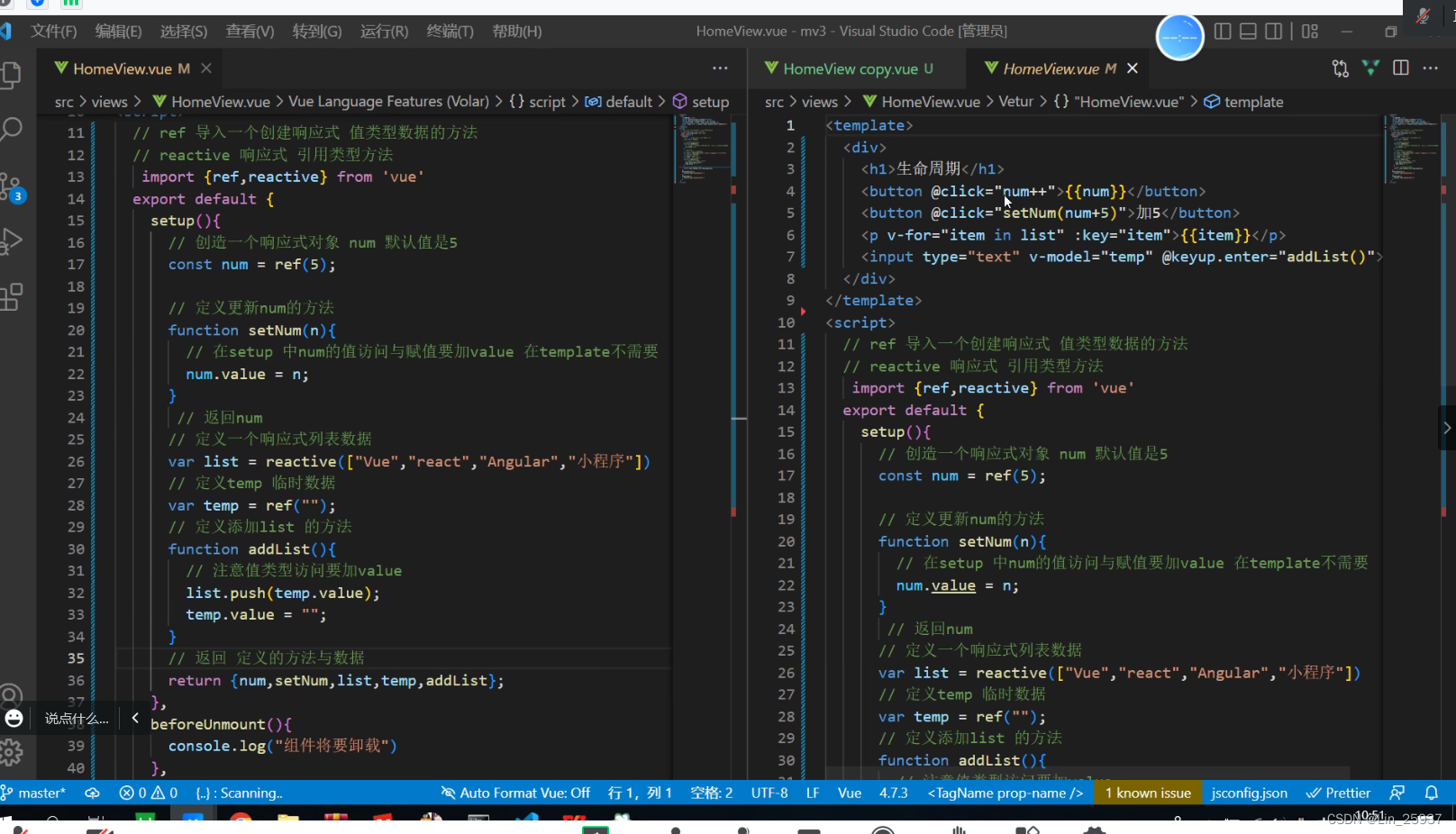Click Open Changes icon in right editor

1341,68
